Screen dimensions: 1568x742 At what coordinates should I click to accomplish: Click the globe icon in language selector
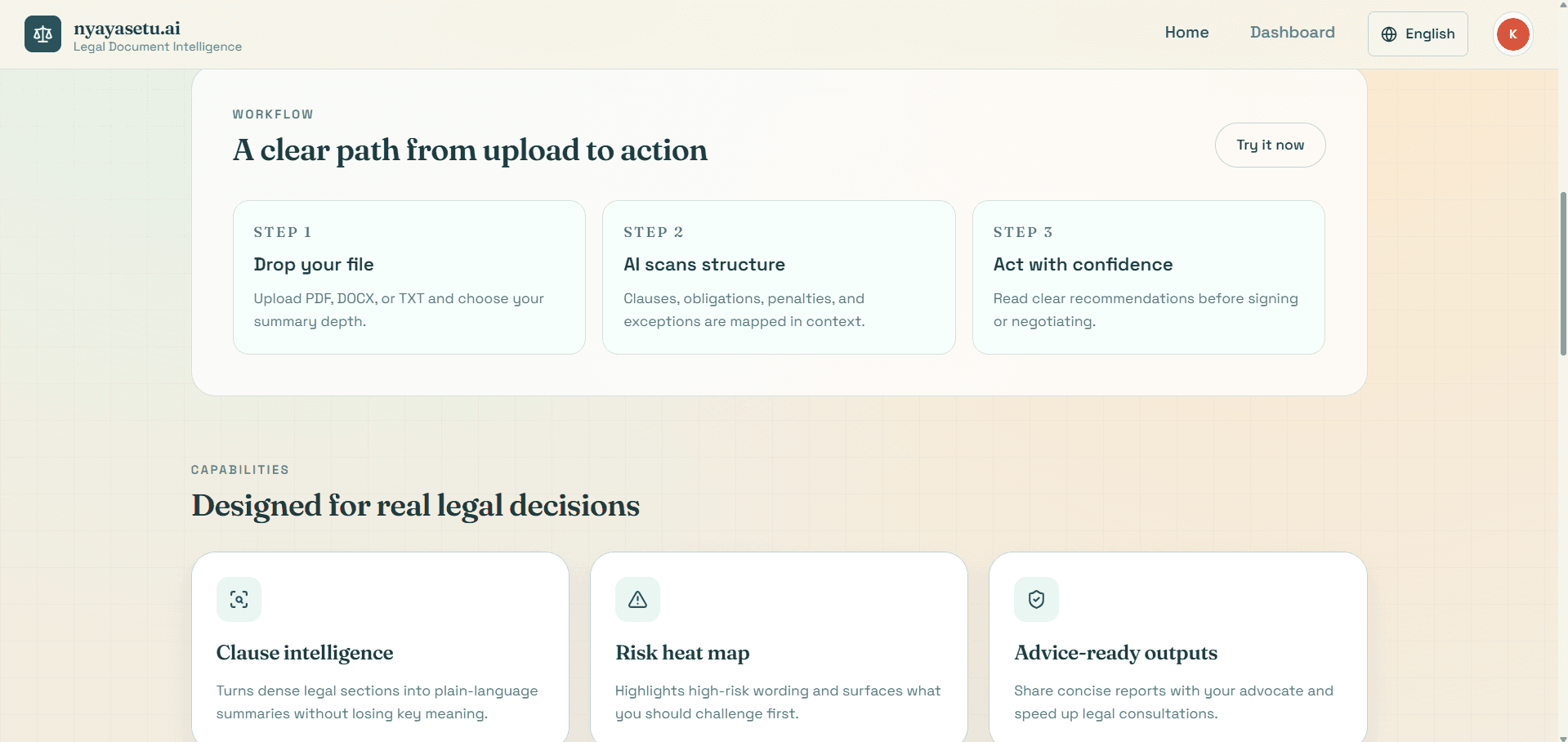[x=1388, y=34]
